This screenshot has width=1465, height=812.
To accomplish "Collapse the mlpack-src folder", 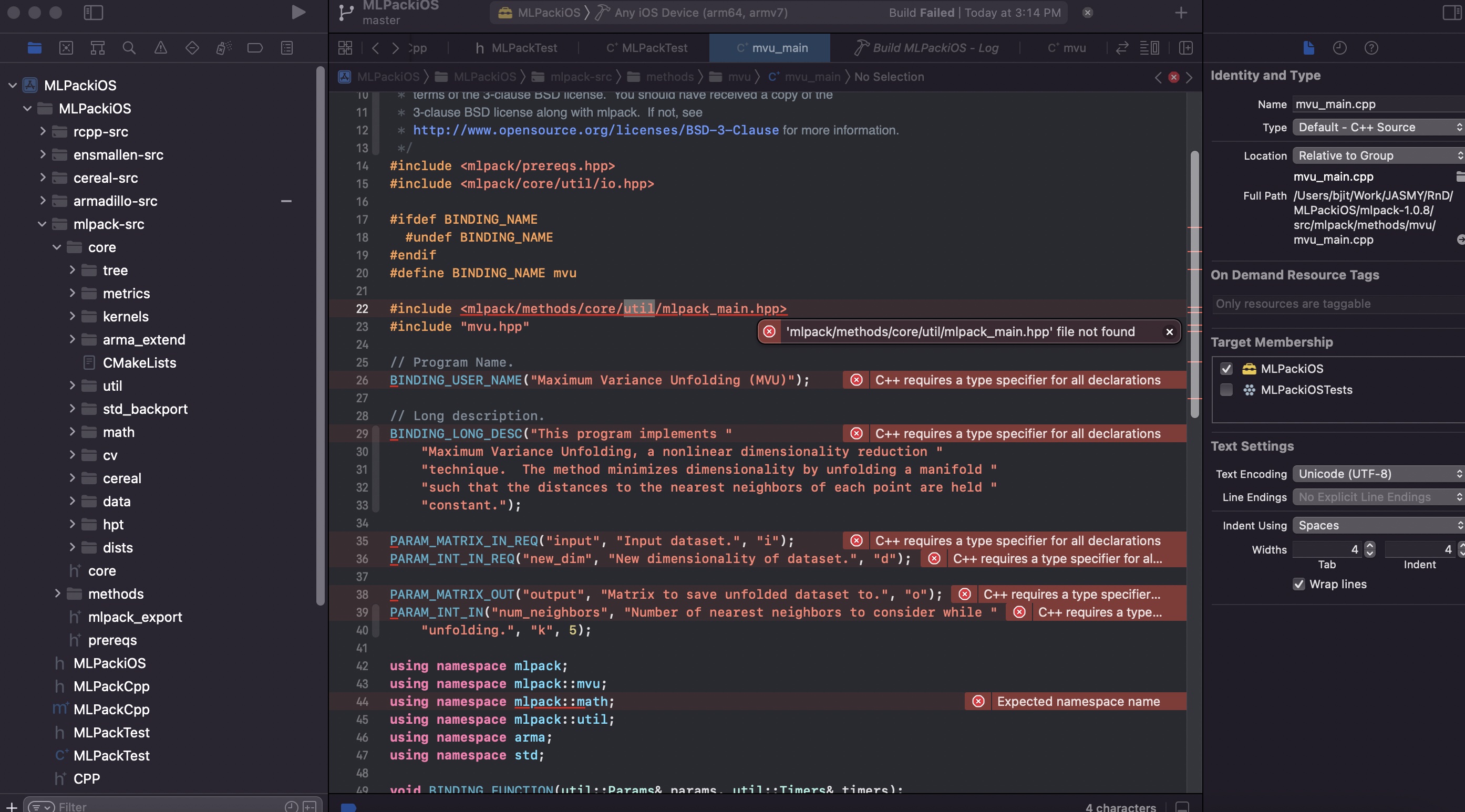I will (x=42, y=224).
